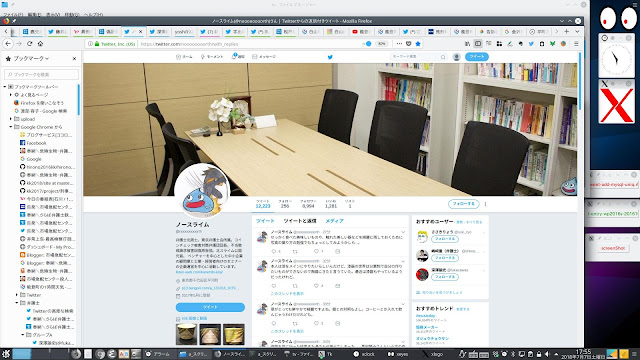This screenshot has width=640, height=360.
Task: Click the Tweet-to button under profile bio
Action: [210, 307]
